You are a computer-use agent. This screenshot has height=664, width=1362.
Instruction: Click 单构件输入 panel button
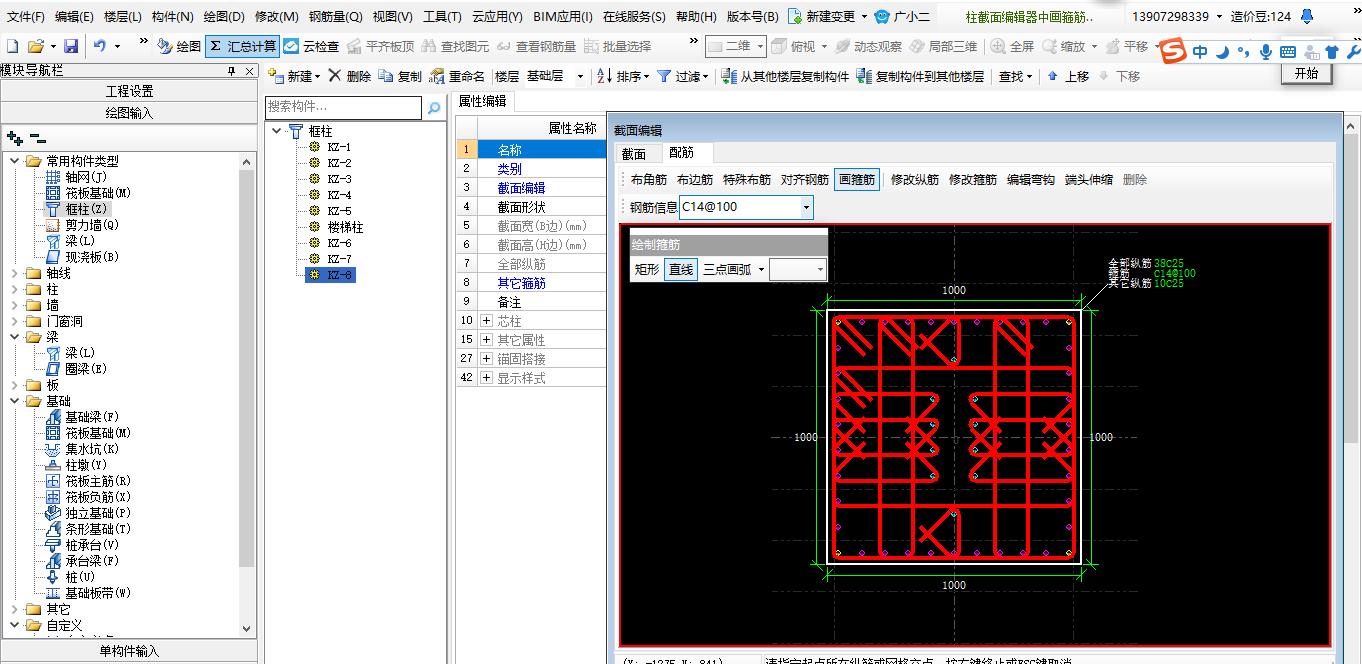click(129, 651)
